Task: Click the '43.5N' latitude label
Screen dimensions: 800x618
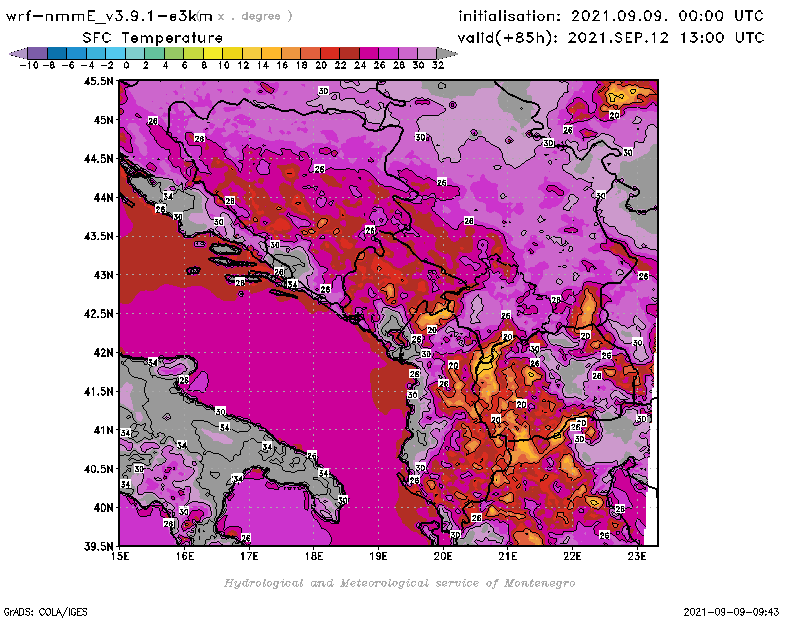Action: 99,236
